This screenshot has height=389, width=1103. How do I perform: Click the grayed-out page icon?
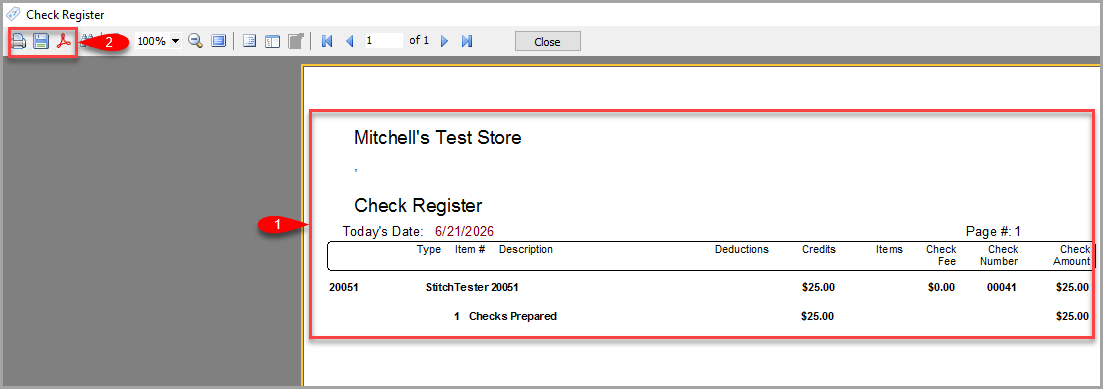pyautogui.click(x=296, y=42)
